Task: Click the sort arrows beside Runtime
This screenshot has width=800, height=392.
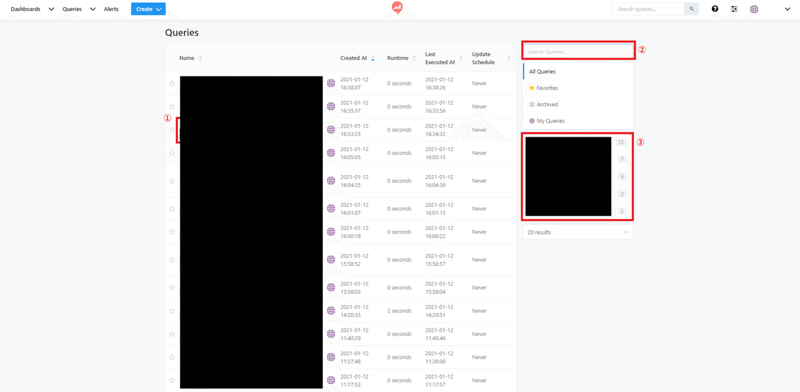Action: [x=413, y=58]
